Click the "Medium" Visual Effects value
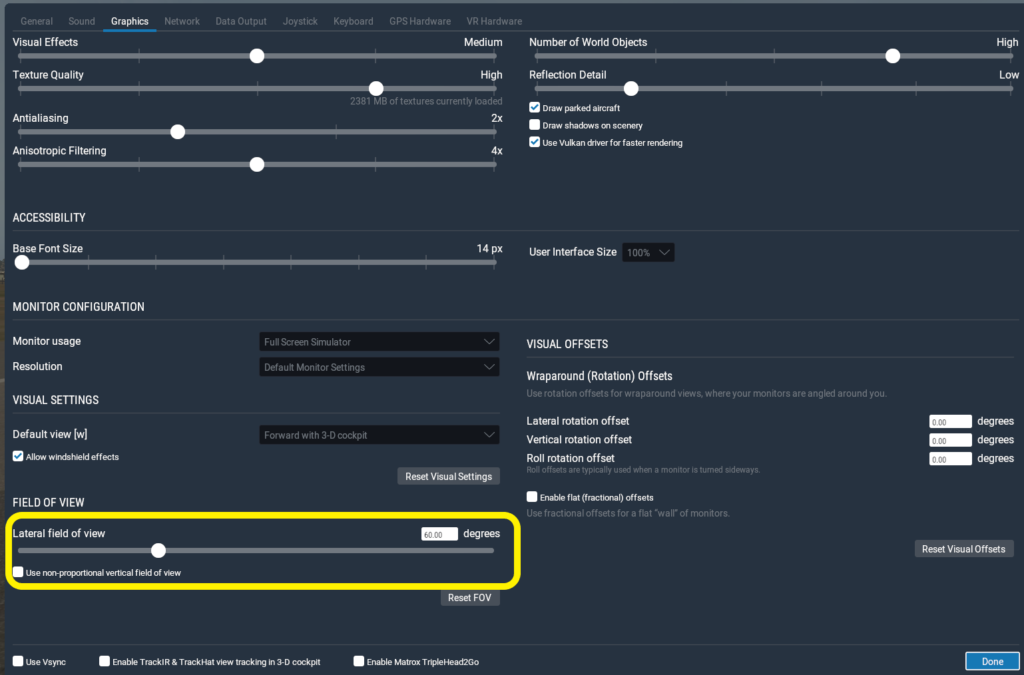 click(x=483, y=42)
